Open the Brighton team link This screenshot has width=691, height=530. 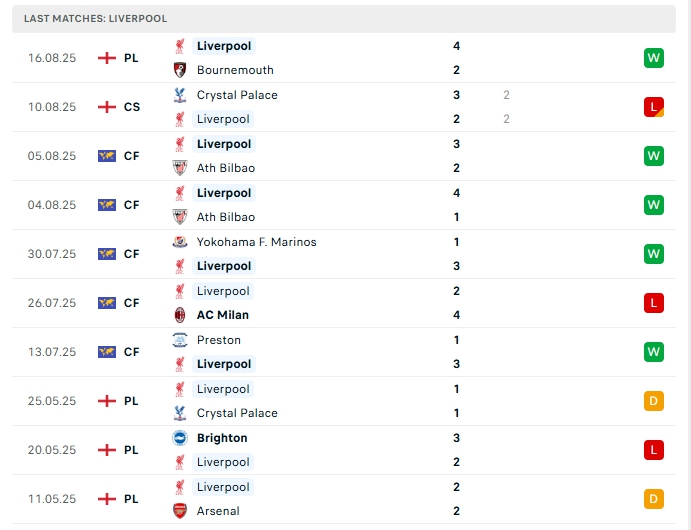pos(222,438)
